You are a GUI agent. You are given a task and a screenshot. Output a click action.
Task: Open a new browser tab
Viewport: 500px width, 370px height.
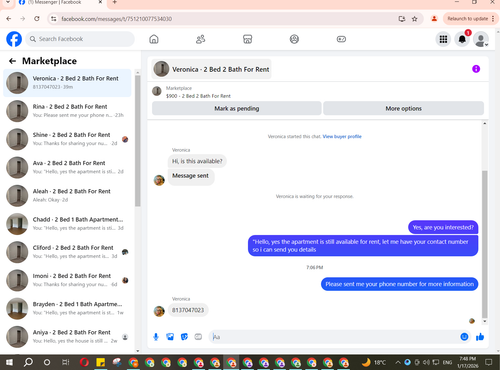coord(114,2)
